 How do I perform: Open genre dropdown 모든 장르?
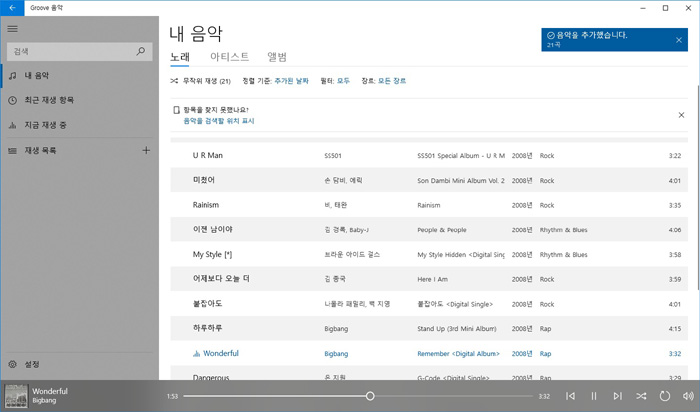(392, 81)
